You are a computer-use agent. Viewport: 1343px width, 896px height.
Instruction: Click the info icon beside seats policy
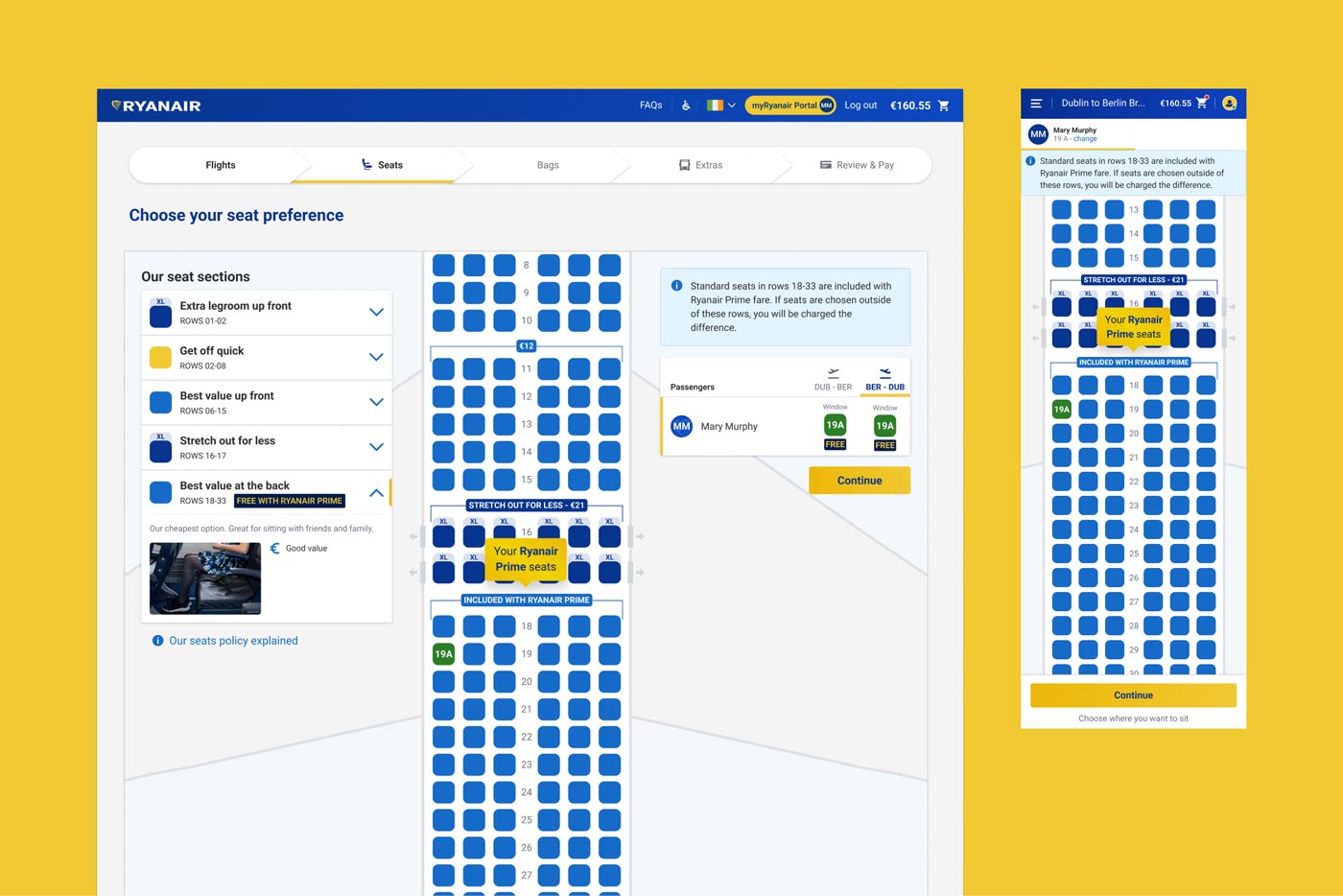tap(157, 641)
